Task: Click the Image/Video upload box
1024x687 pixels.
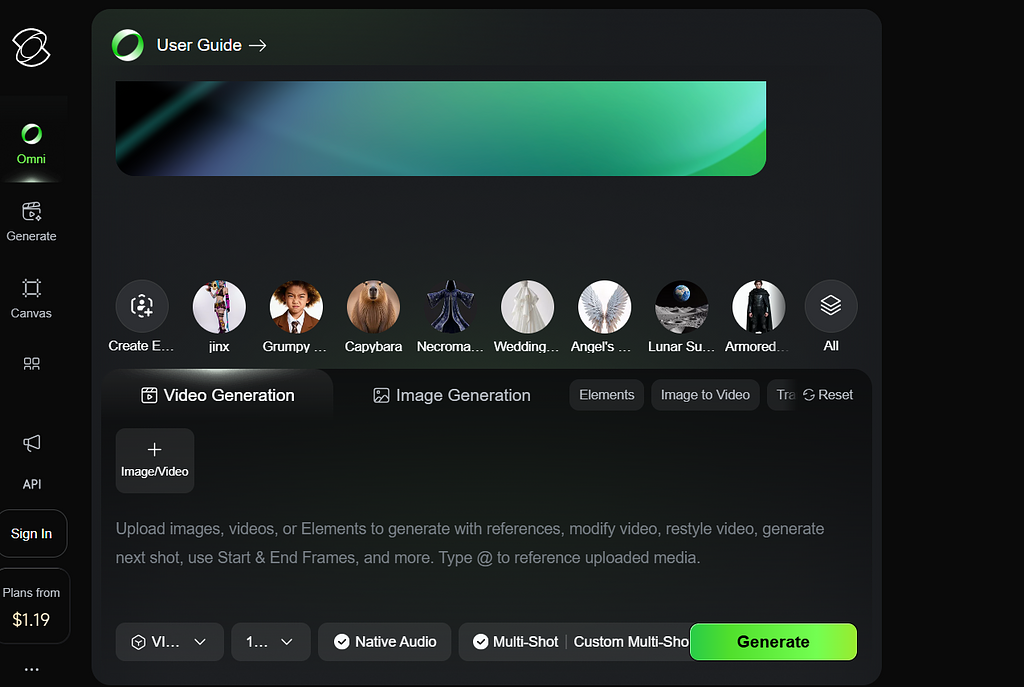Action: (155, 460)
